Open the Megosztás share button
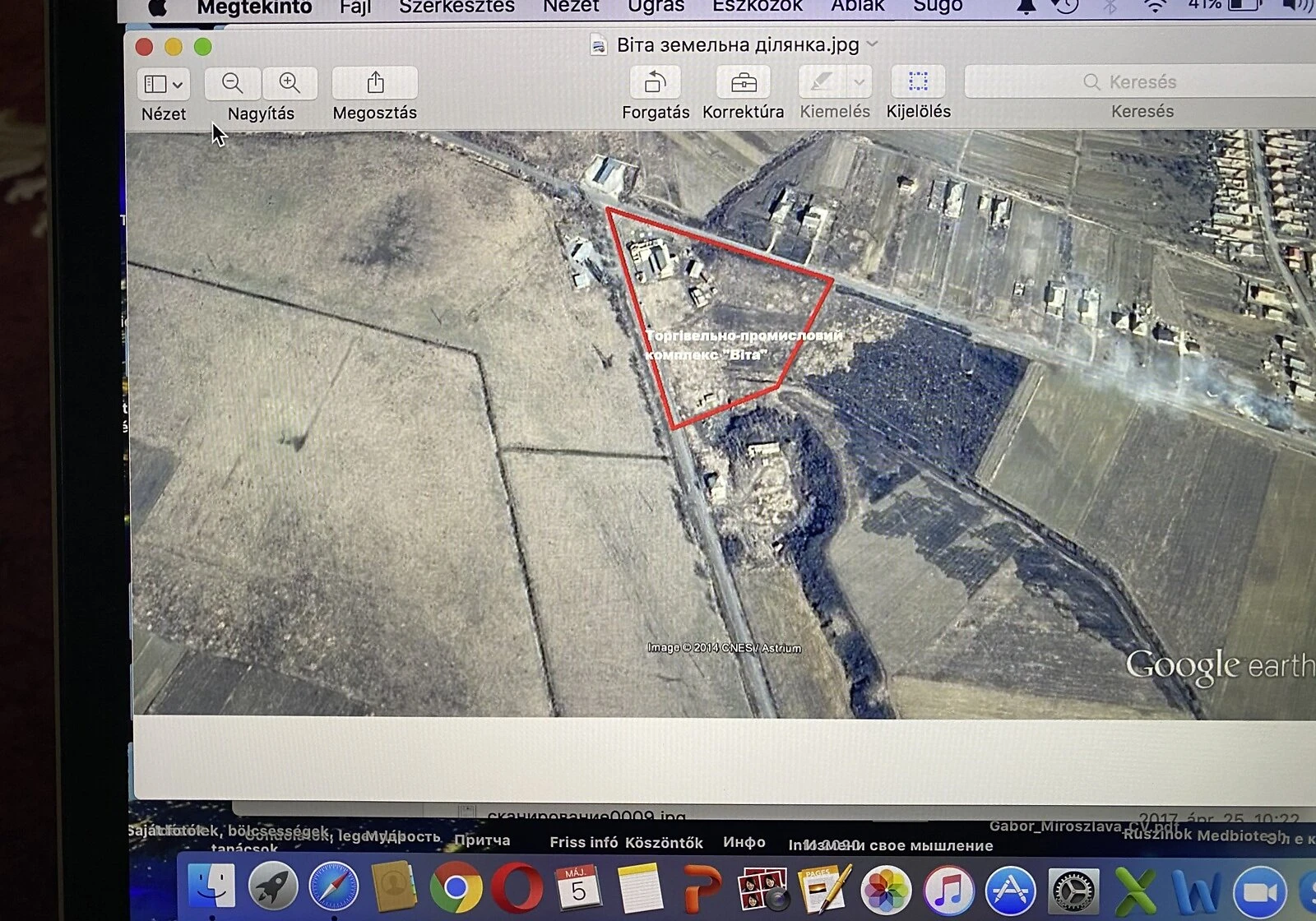The height and width of the screenshot is (921, 1316). 375,83
